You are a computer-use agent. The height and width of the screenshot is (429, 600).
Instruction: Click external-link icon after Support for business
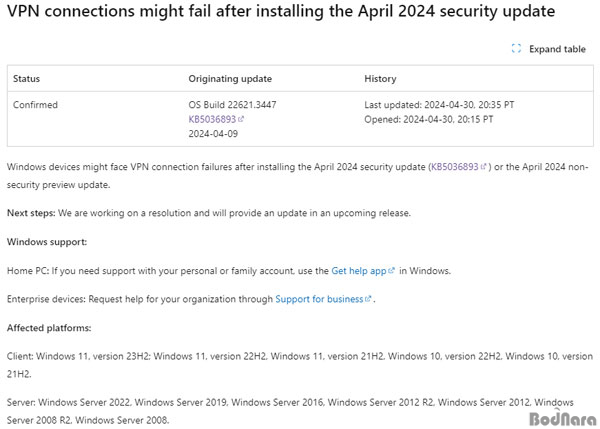tap(368, 299)
